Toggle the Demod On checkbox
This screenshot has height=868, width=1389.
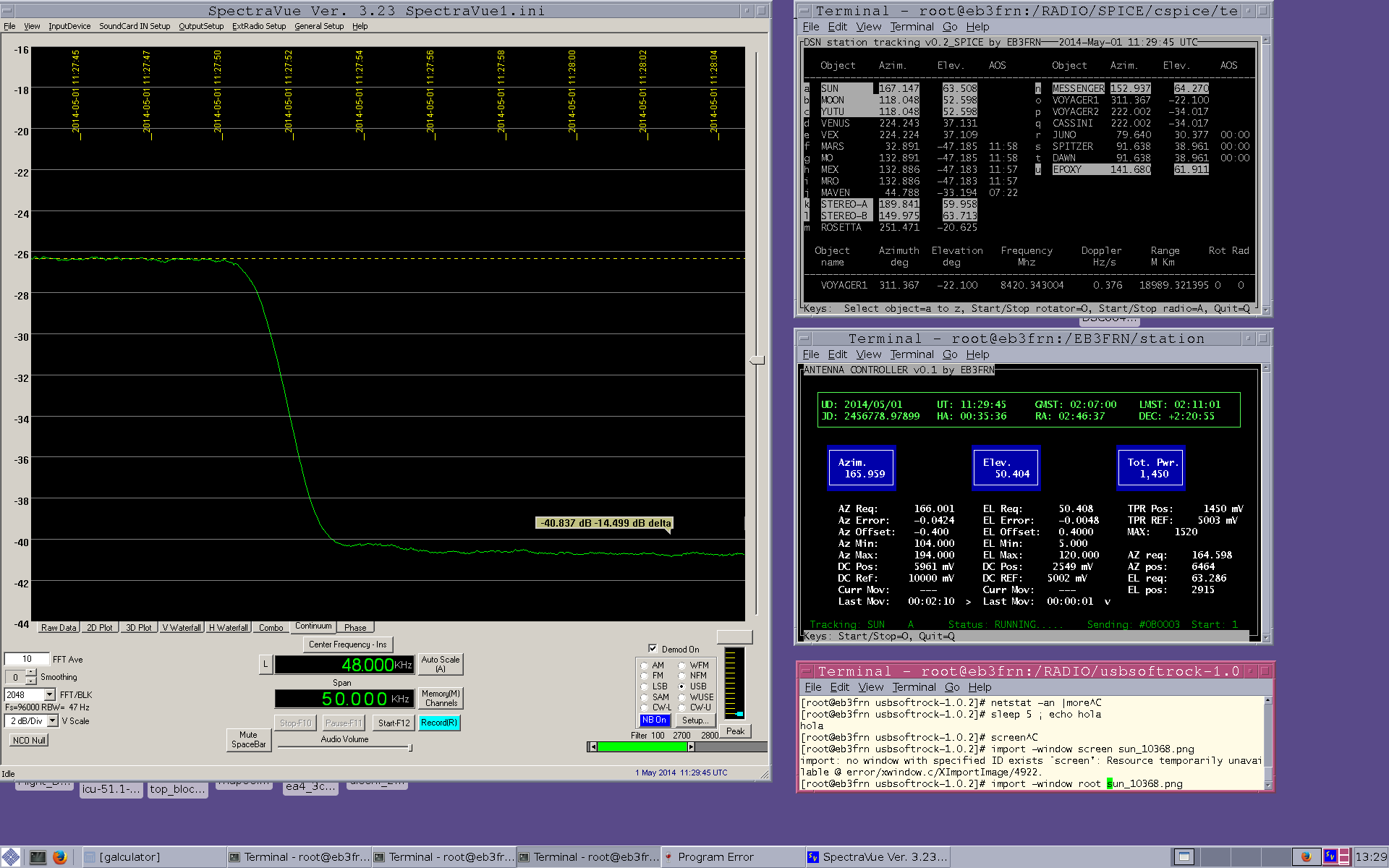653,649
